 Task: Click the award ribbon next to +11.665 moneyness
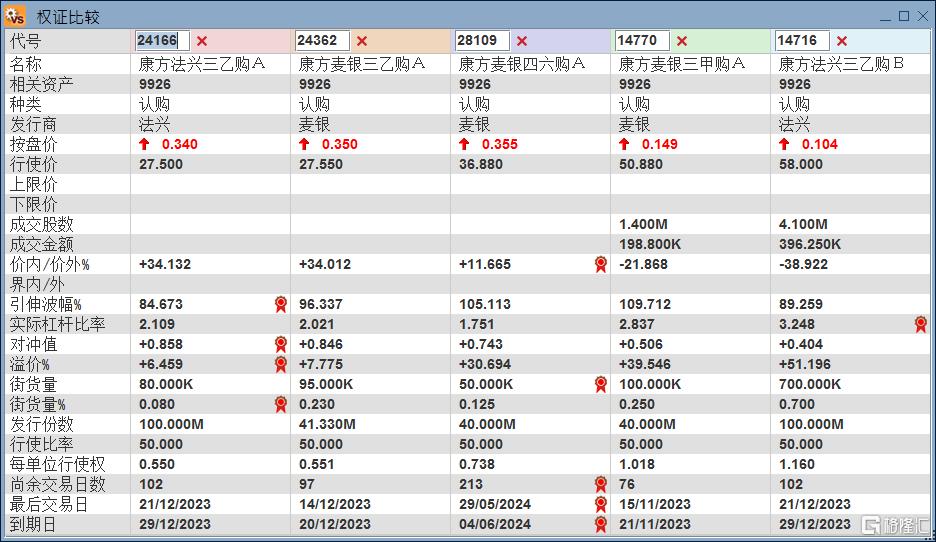(x=601, y=264)
